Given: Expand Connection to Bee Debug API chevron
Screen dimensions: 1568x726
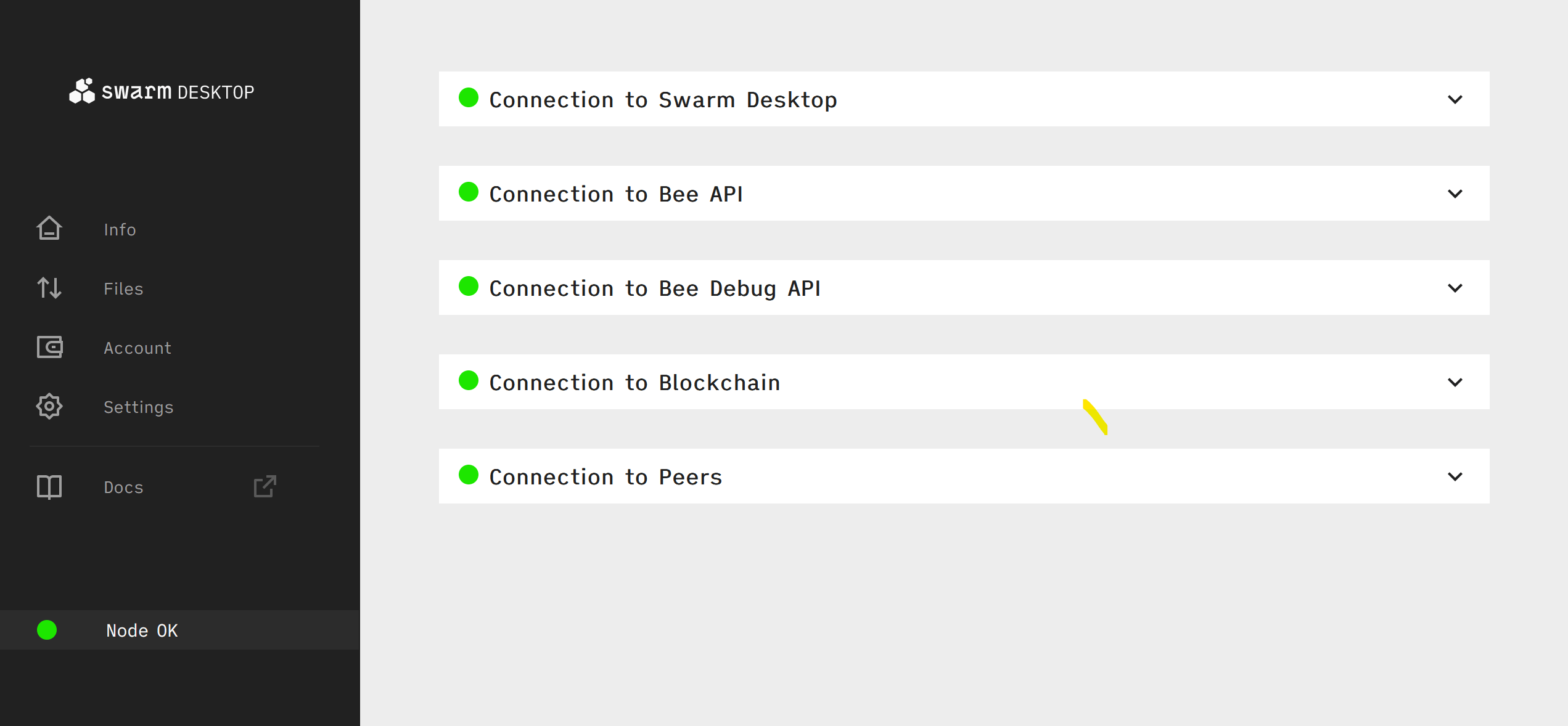Looking at the screenshot, I should pyautogui.click(x=1455, y=288).
